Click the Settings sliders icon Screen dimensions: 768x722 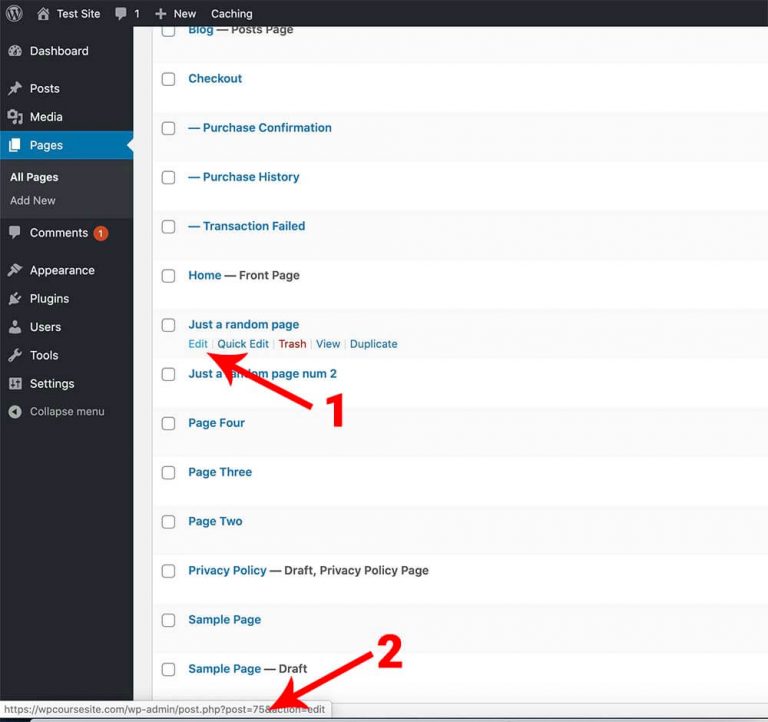(x=15, y=384)
